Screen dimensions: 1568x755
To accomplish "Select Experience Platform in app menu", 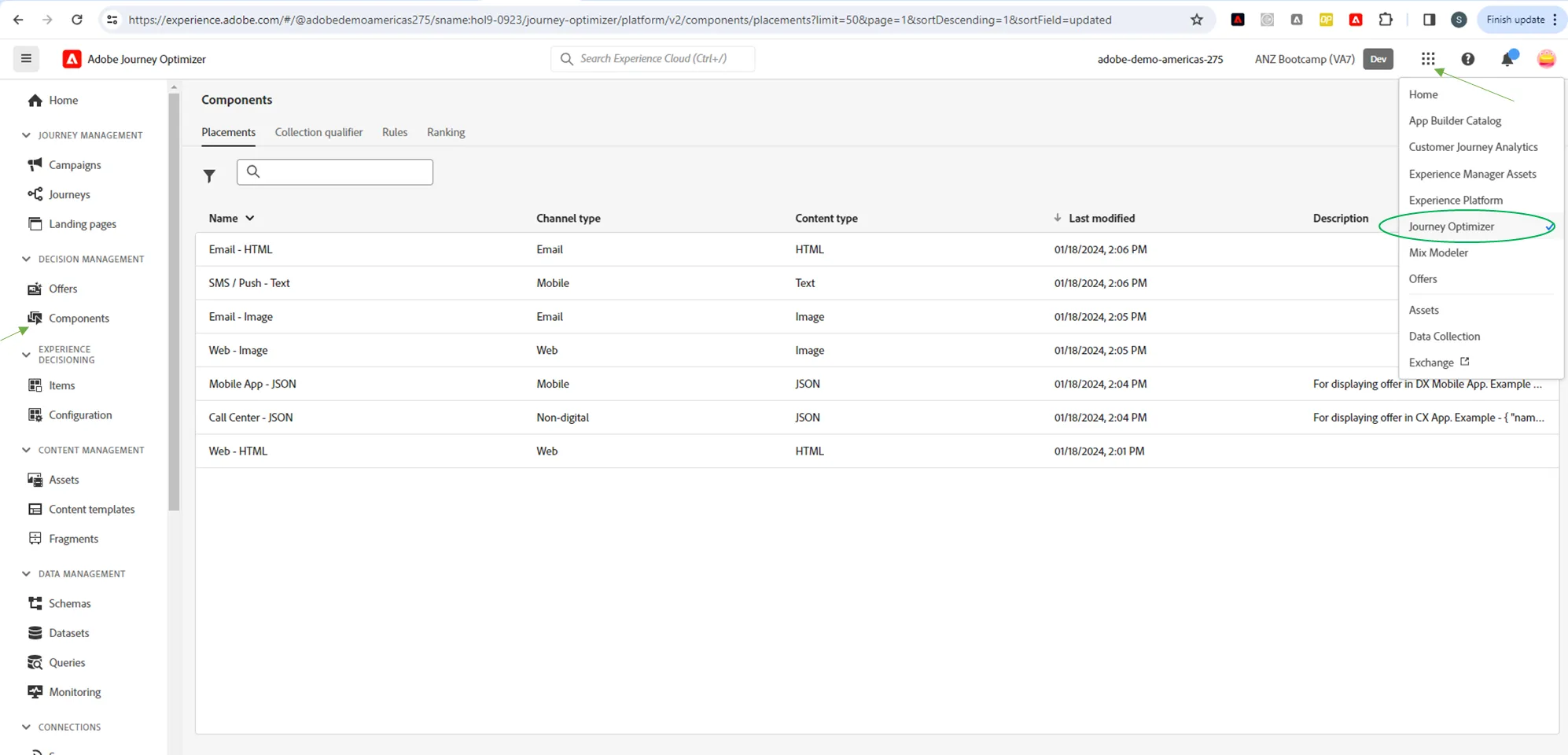I will point(1456,200).
